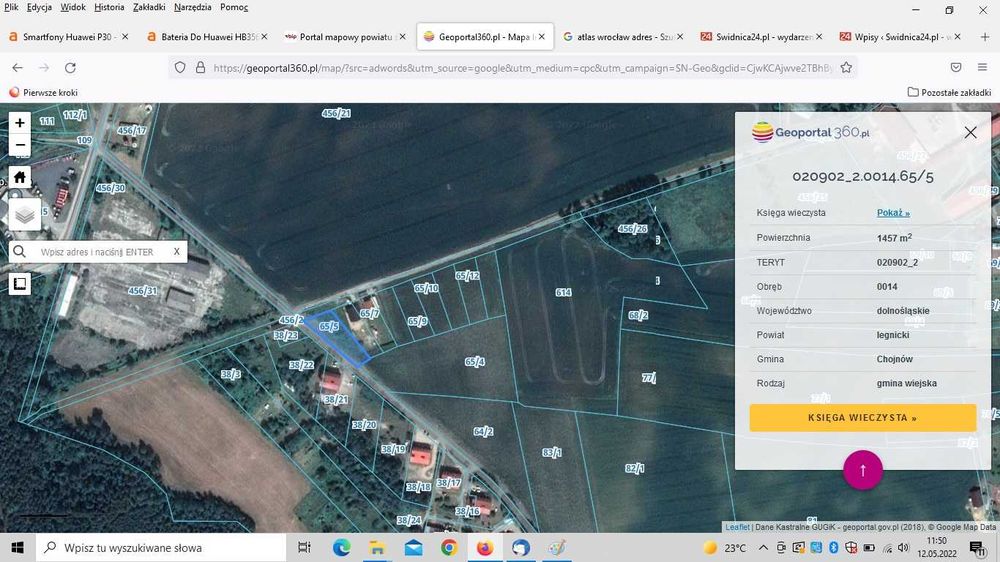Click parcel ID 020902_2.0014.65/5 heading
The height and width of the screenshot is (562, 1000).
pos(862,176)
